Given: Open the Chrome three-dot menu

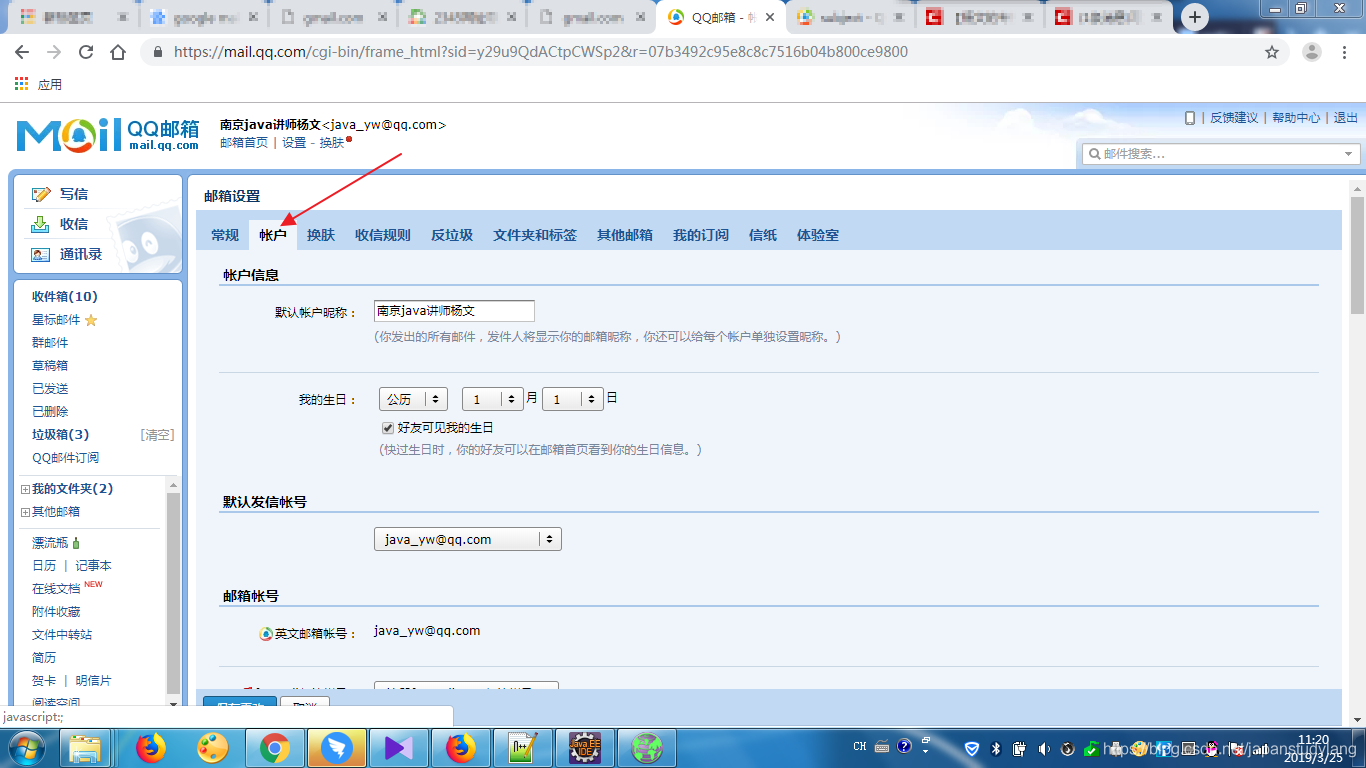Looking at the screenshot, I should pos(1346,52).
